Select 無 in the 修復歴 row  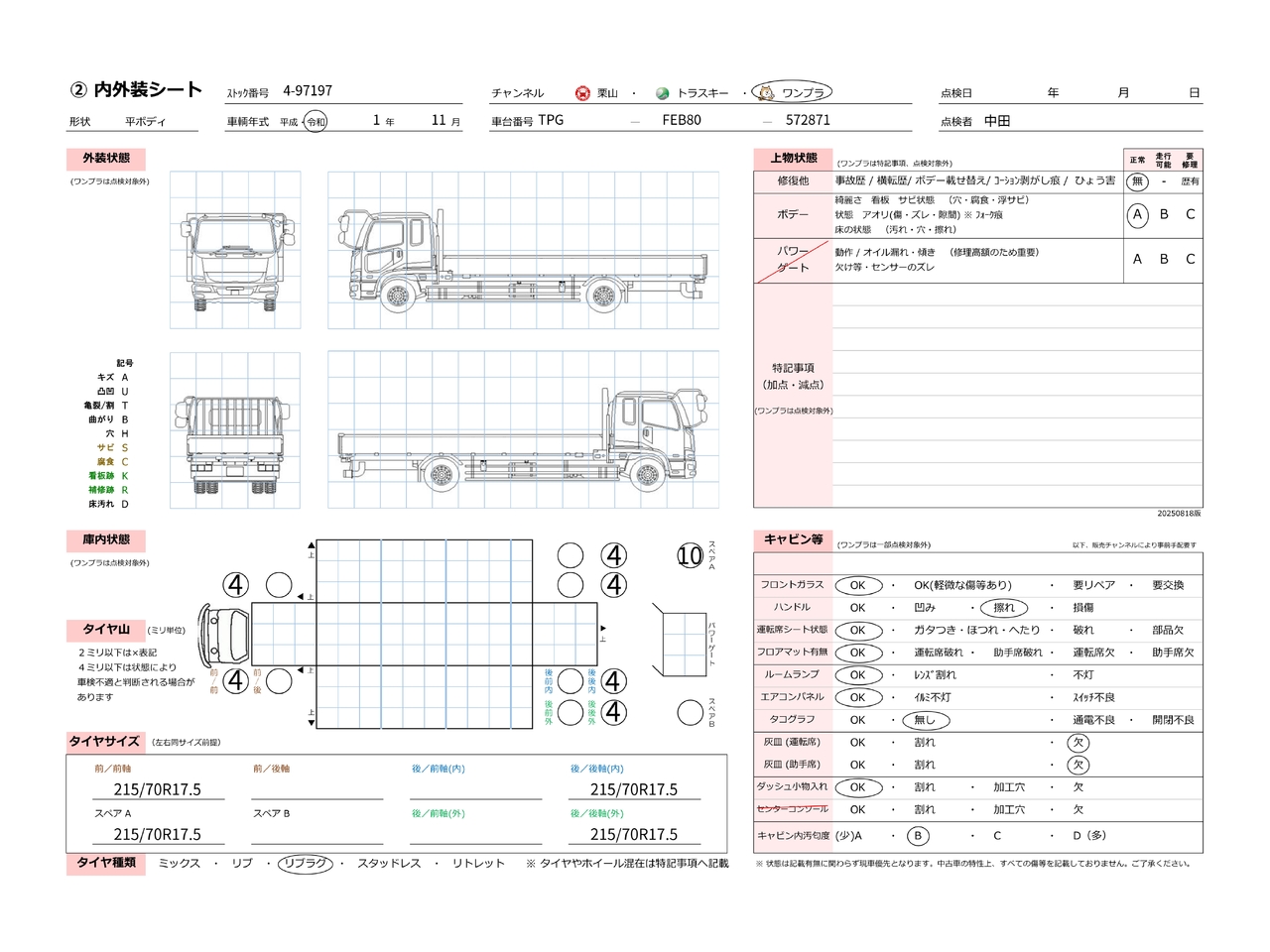[1137, 181]
